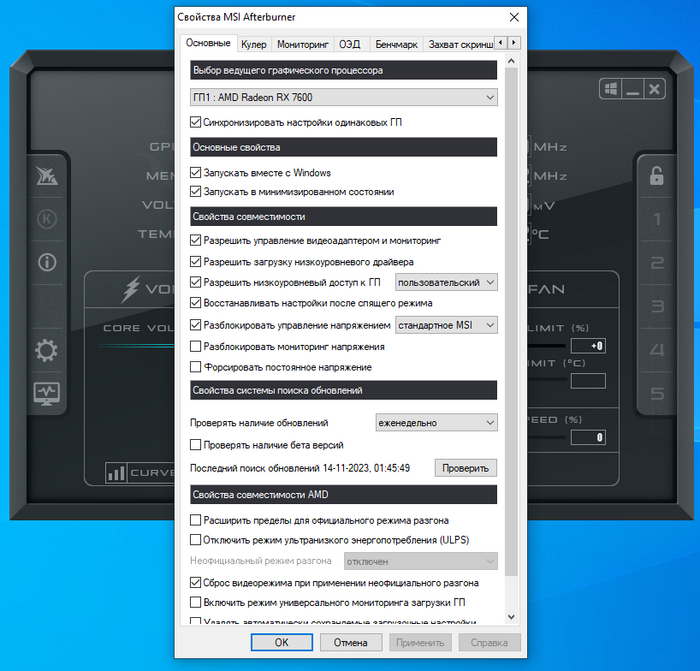Click the empty temp limit value field

[588, 381]
